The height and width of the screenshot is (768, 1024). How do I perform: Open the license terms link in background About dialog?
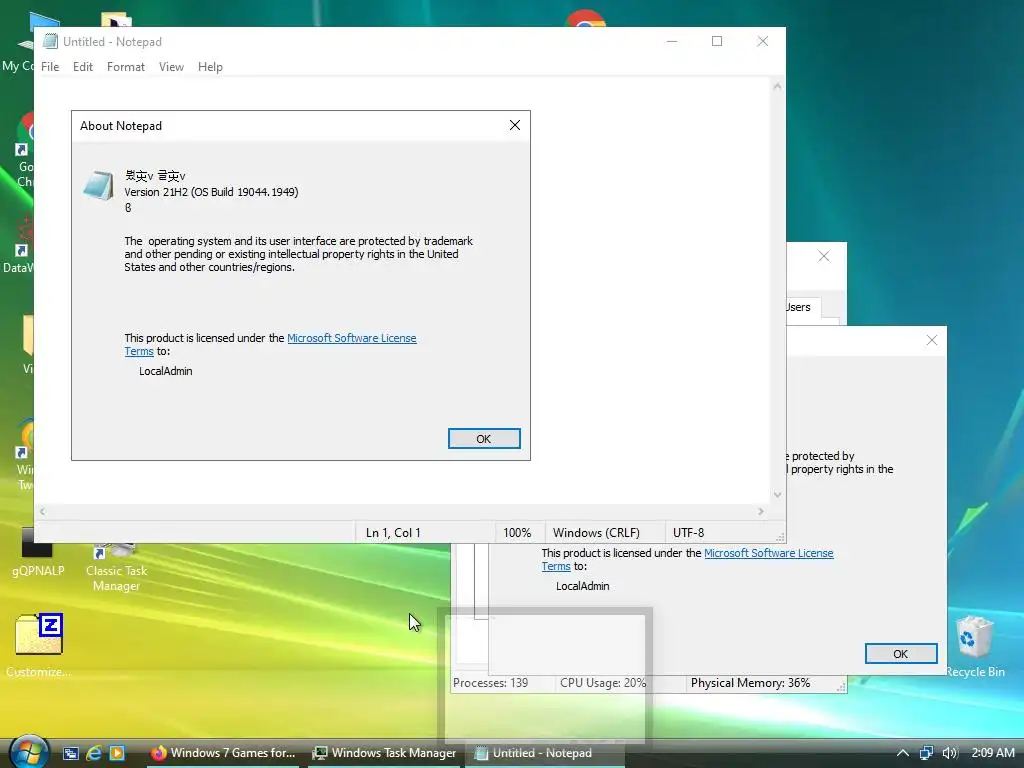click(769, 553)
